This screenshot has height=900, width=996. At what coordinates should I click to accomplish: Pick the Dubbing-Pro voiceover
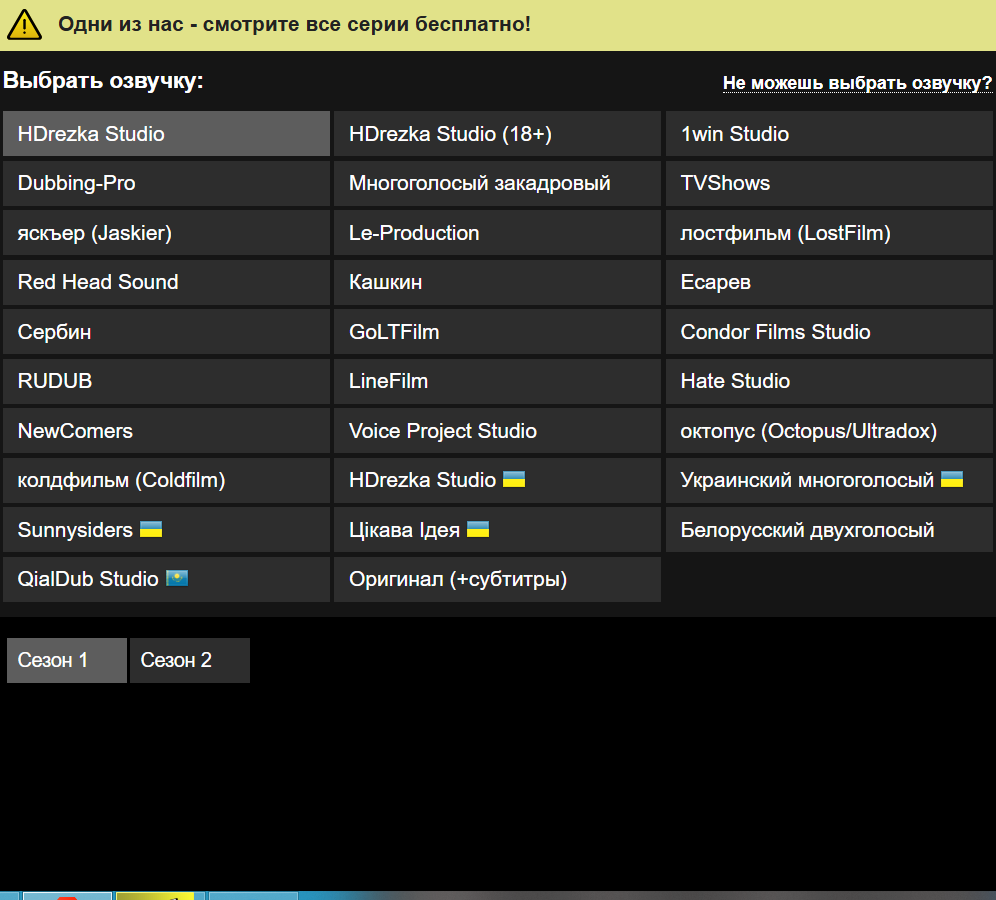[x=166, y=184]
